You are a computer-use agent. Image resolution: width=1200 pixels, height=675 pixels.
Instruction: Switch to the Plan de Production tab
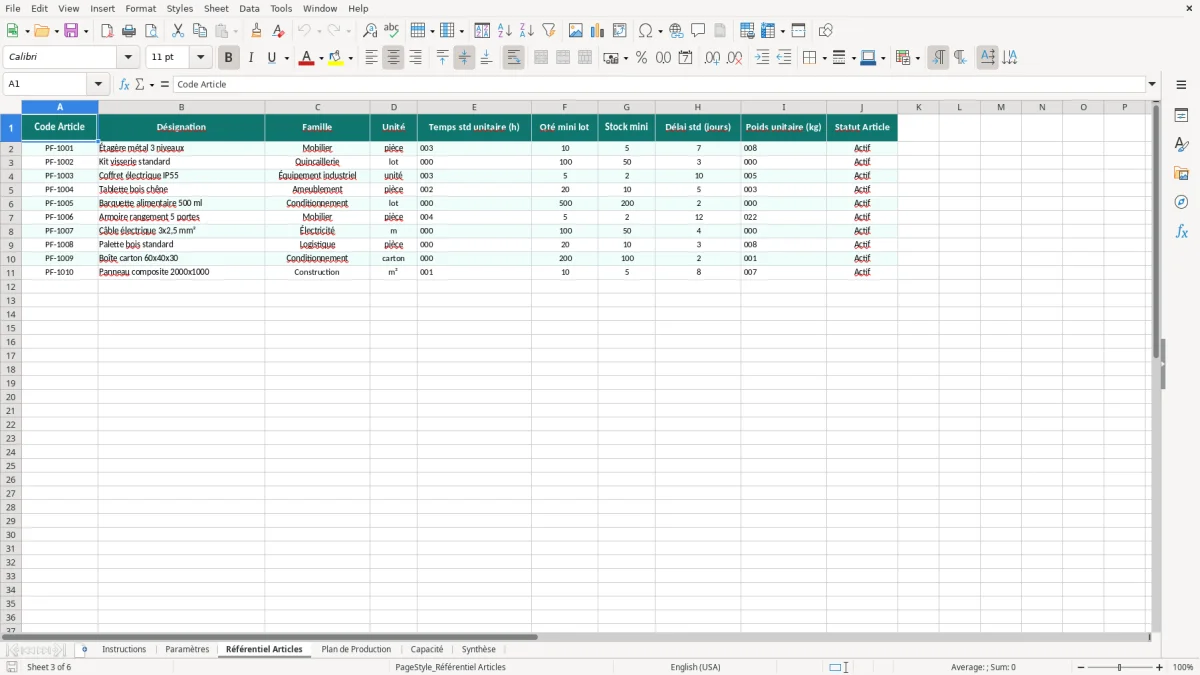point(356,649)
